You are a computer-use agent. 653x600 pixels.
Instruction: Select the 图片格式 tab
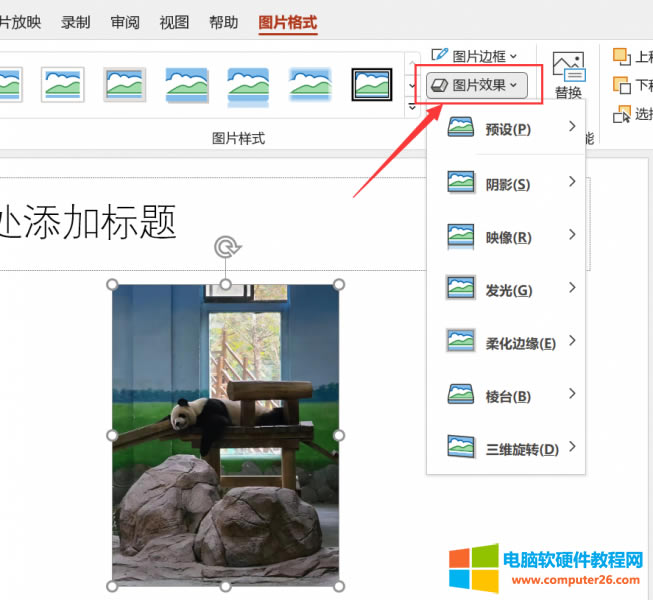click(x=287, y=22)
